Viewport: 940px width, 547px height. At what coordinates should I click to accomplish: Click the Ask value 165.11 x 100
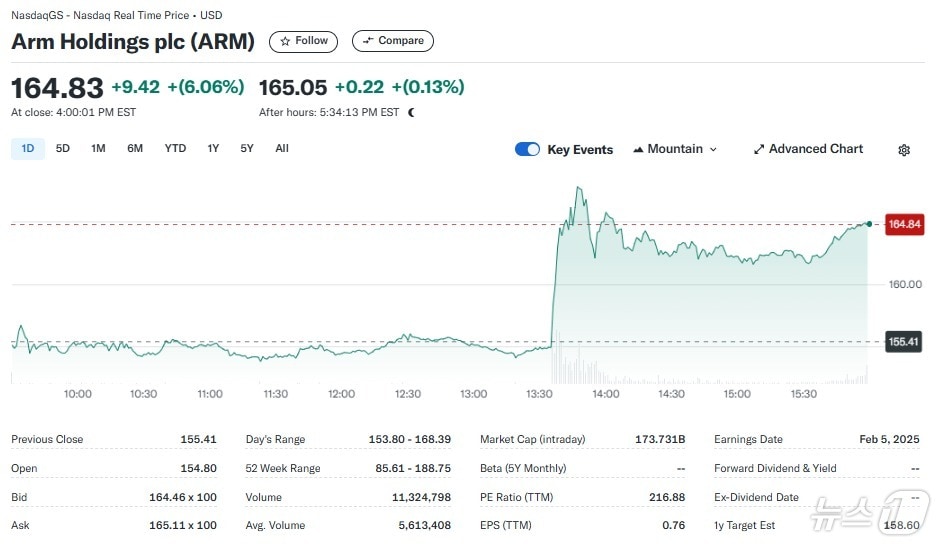tap(183, 525)
